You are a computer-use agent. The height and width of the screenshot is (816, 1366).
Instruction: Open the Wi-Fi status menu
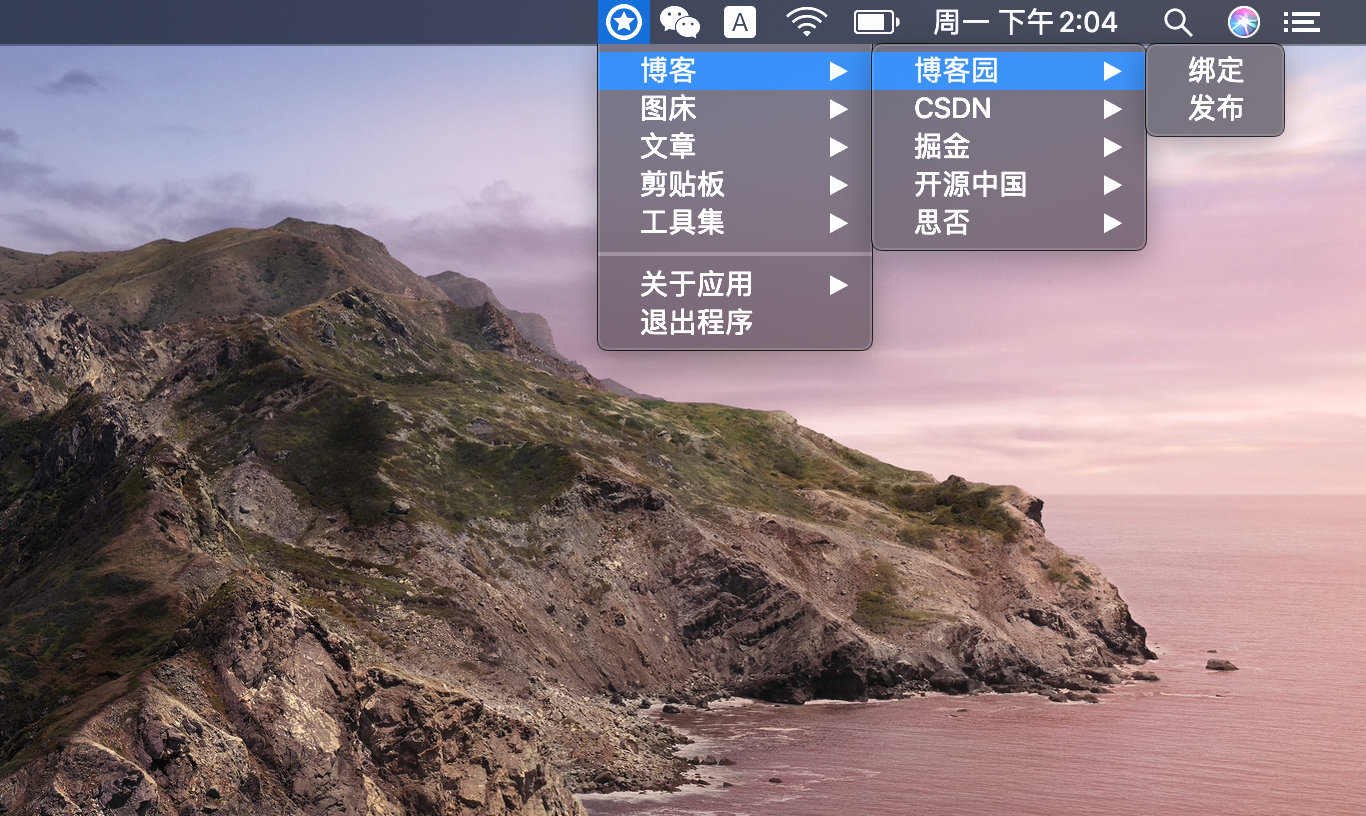click(806, 21)
